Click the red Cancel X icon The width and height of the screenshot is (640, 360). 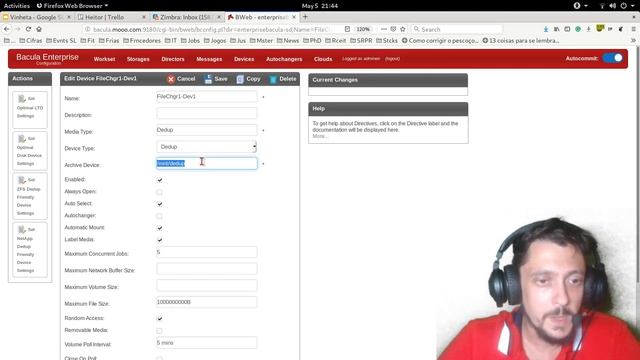[x=171, y=79]
